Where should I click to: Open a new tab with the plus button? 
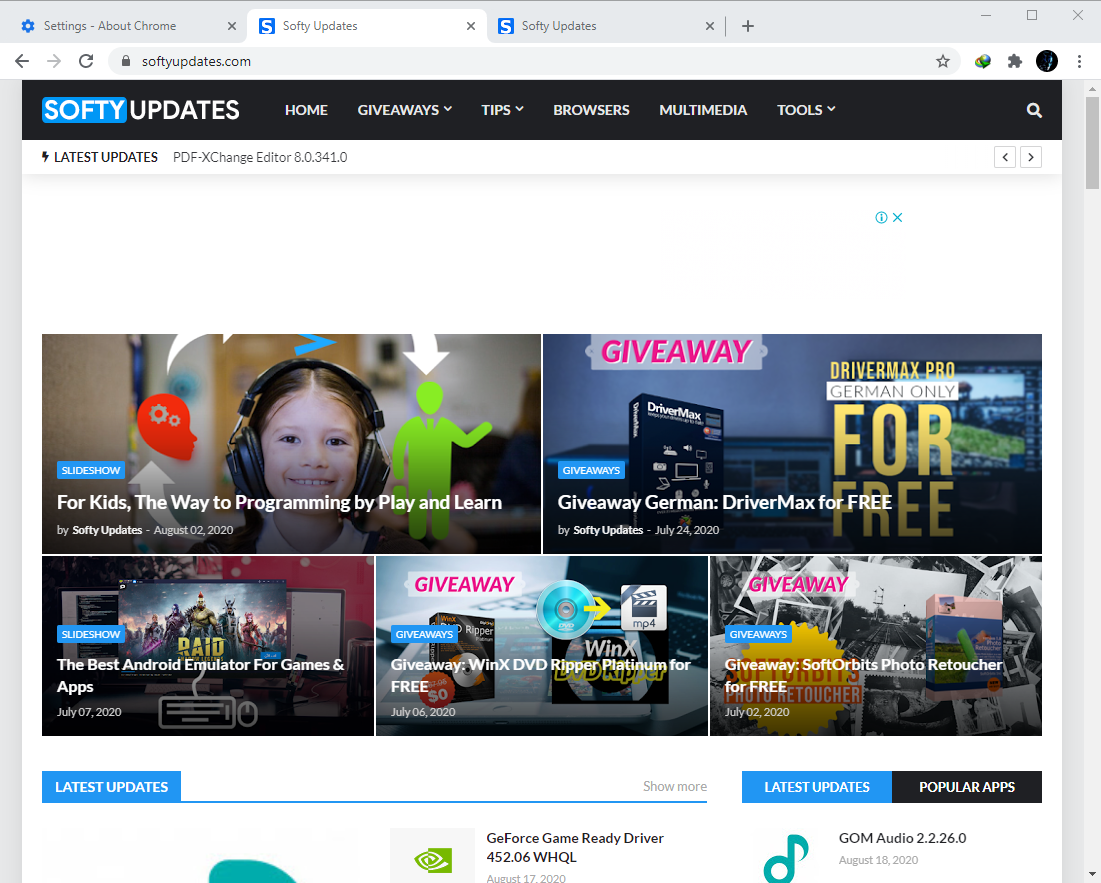748,26
